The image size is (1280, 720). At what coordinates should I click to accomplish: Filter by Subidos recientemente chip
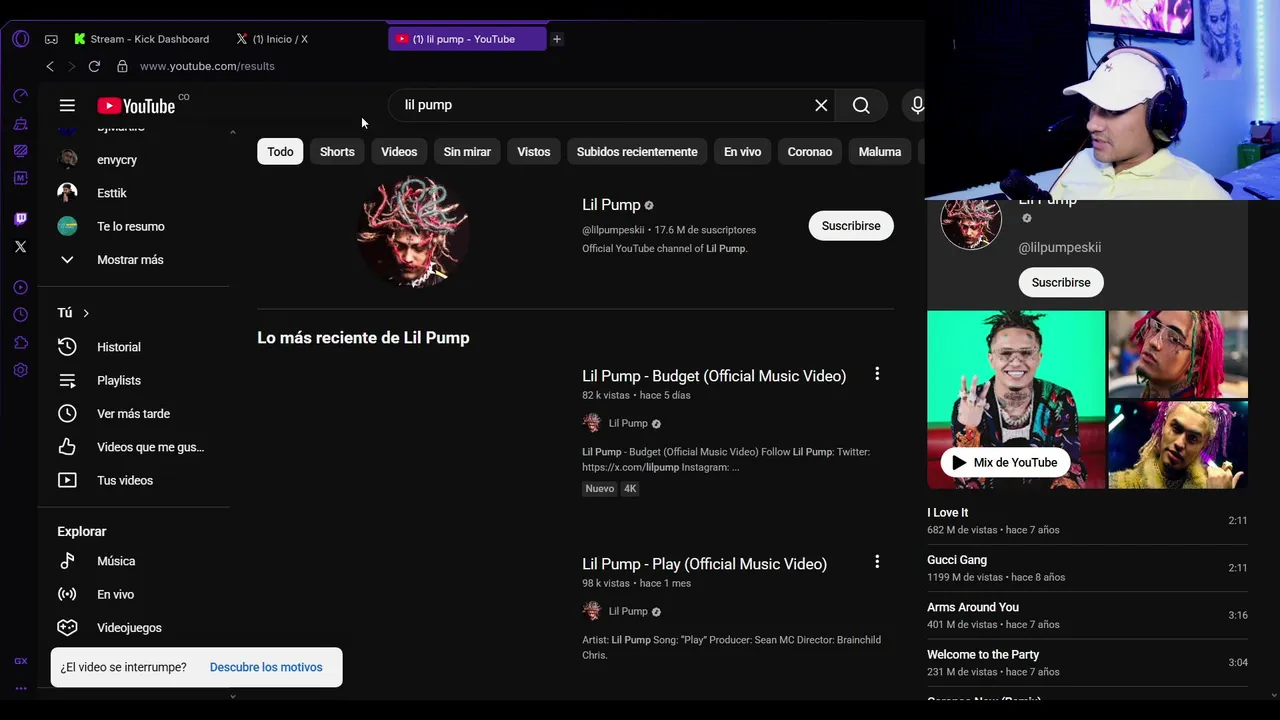click(x=637, y=152)
